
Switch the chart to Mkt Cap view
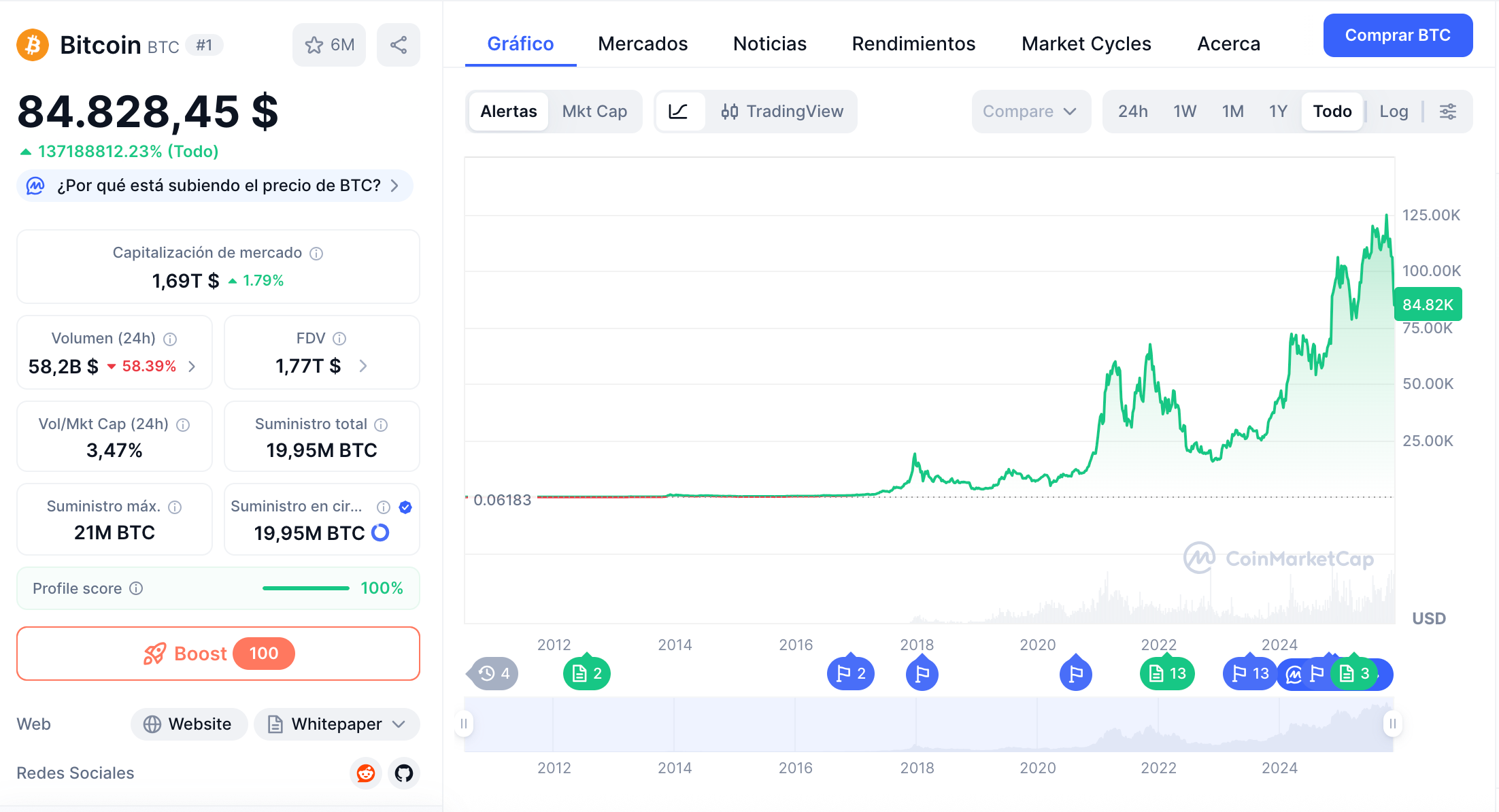[x=594, y=112]
